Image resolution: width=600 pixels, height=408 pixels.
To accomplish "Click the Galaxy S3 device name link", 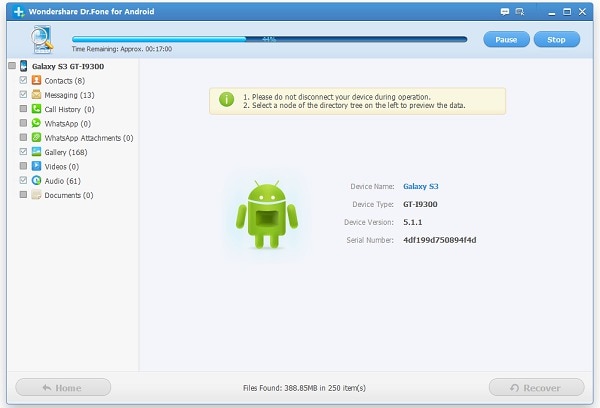I will click(x=421, y=186).
